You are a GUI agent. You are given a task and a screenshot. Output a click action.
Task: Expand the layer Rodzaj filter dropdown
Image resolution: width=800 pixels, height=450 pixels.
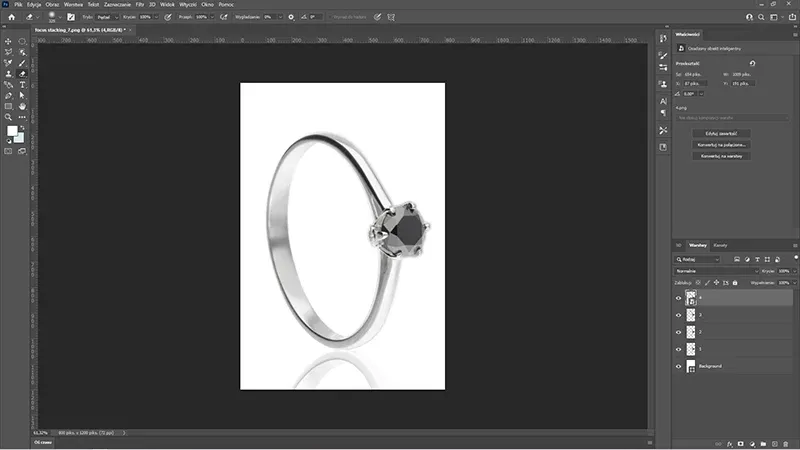700,258
